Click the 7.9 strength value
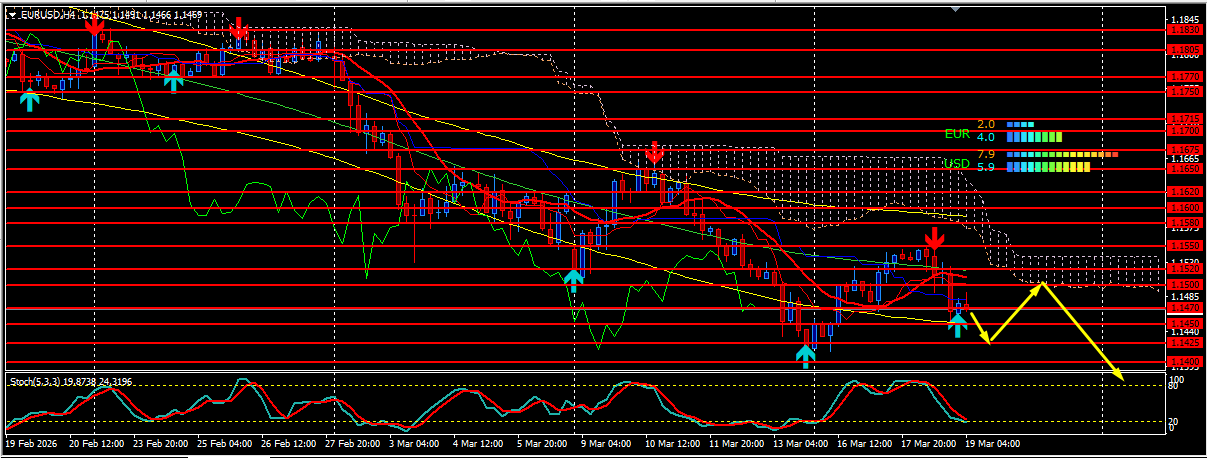This screenshot has width=1207, height=458. coord(986,154)
